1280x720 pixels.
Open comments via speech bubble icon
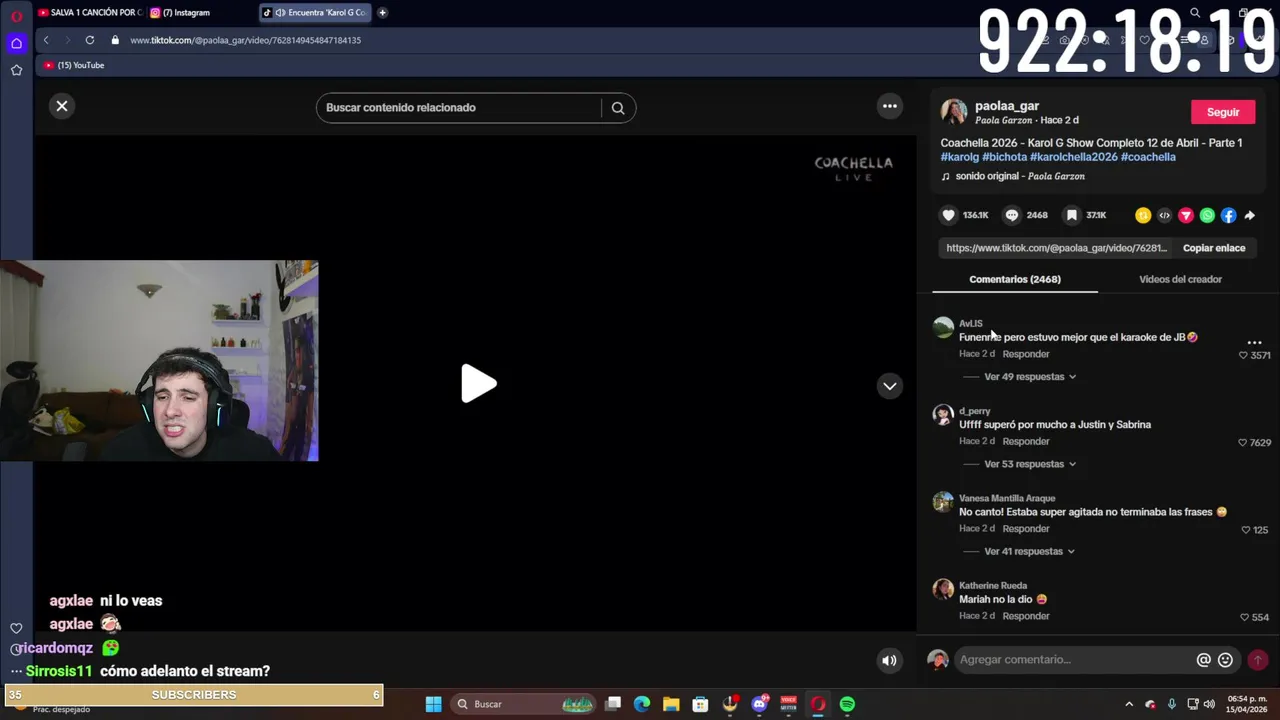click(1012, 215)
